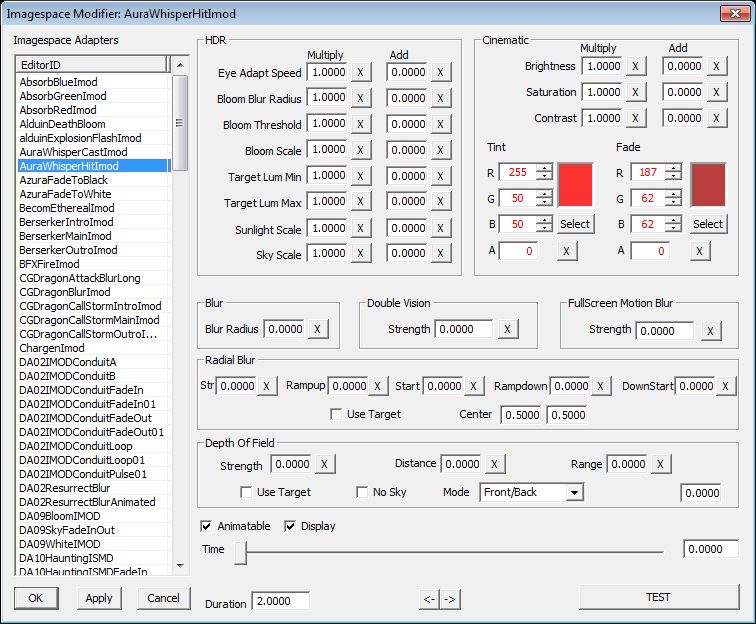
Task: Click the list scrollbar down arrow
Action: pos(180,566)
